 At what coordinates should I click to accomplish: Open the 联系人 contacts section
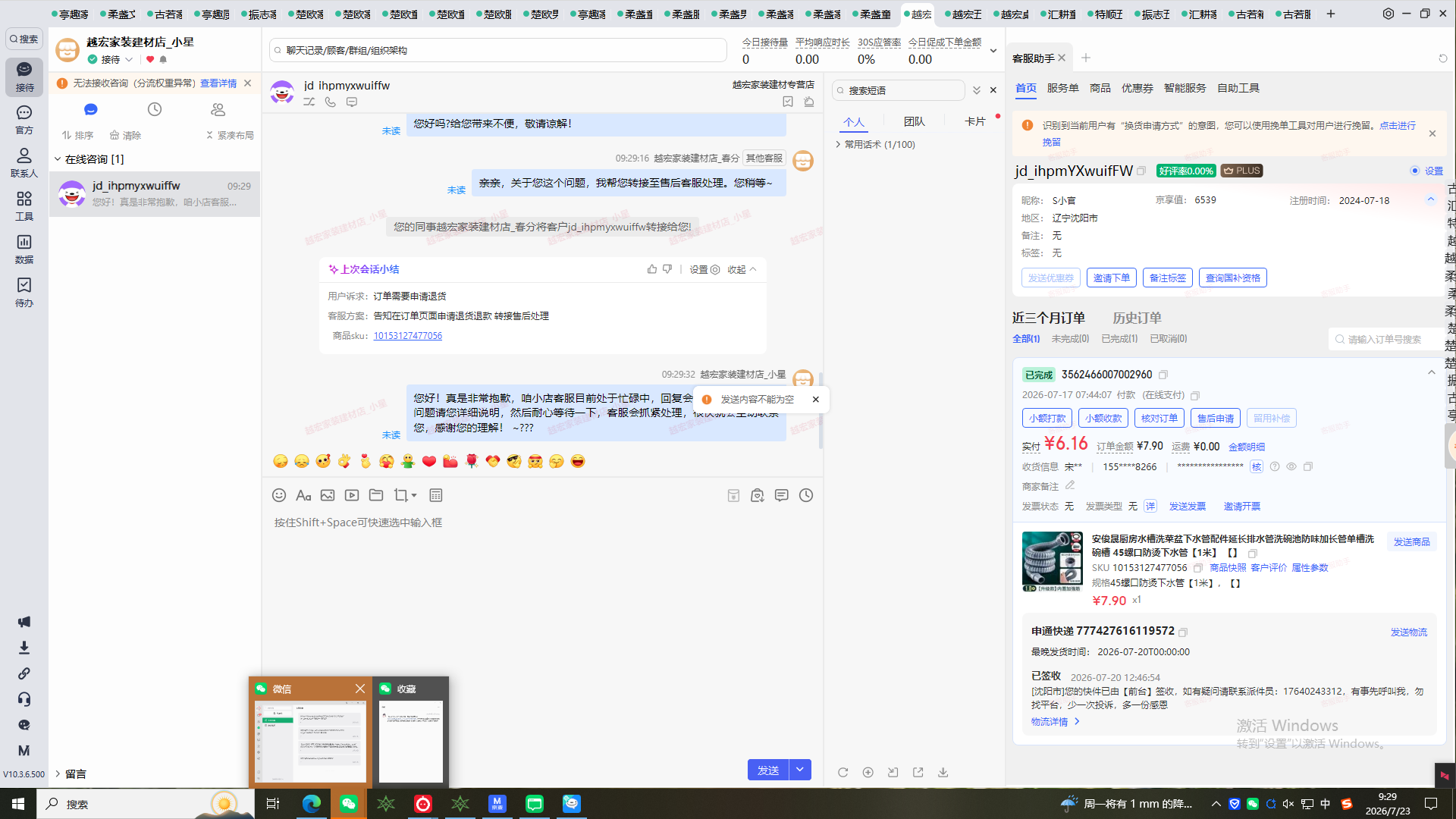(24, 163)
